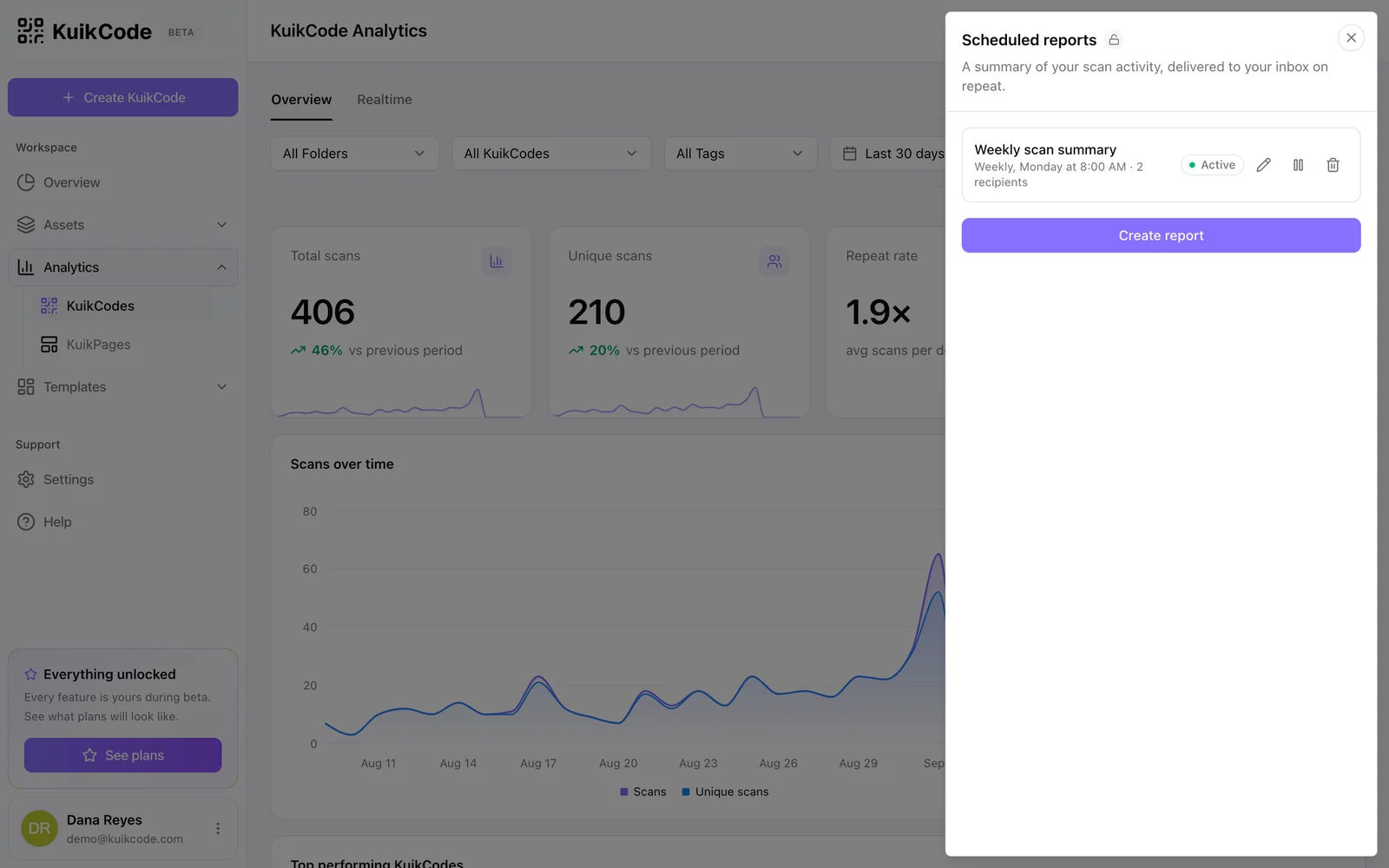The image size is (1389, 868).
Task: Click the KuikCode logo icon
Action: 30,31
